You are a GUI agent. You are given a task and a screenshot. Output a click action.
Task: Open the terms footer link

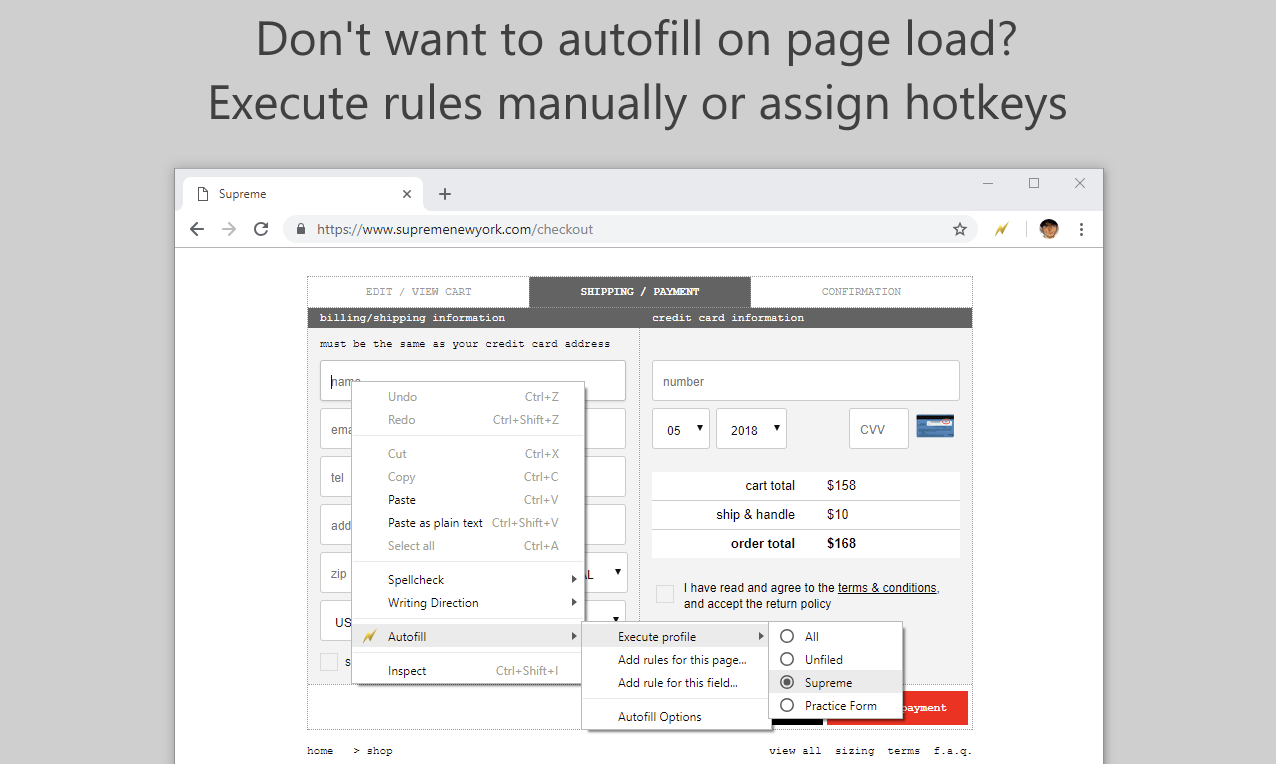tap(904, 751)
